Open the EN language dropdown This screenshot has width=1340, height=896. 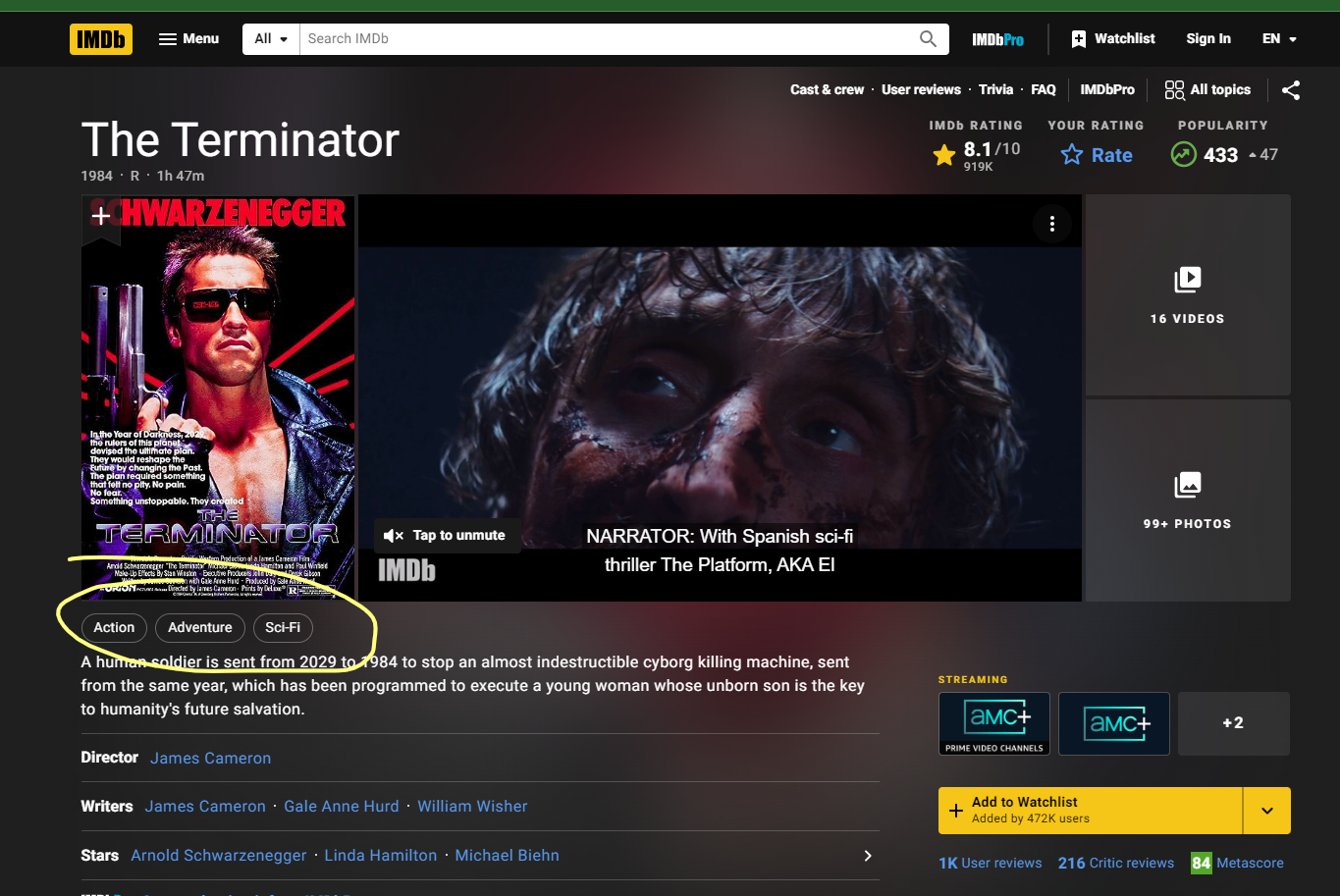point(1279,39)
